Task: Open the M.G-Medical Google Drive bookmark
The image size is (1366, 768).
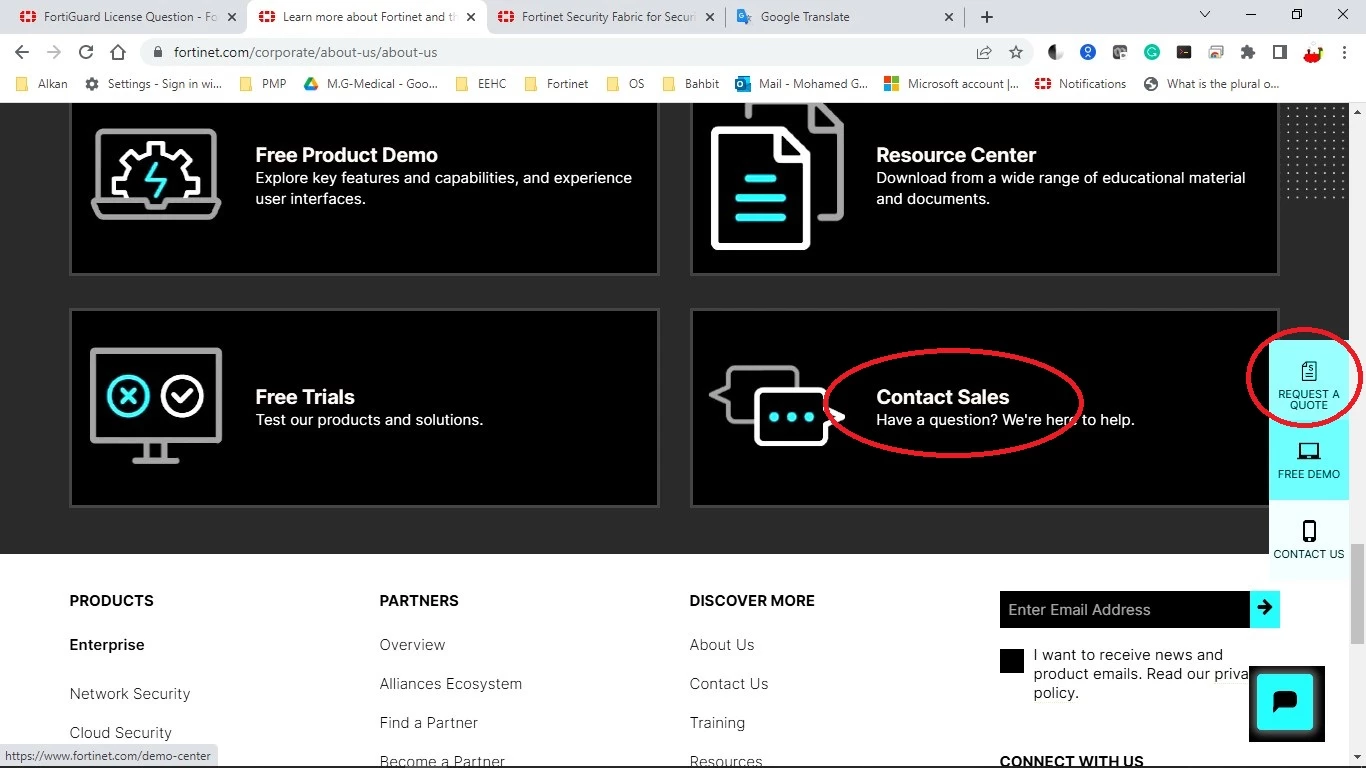Action: (371, 84)
